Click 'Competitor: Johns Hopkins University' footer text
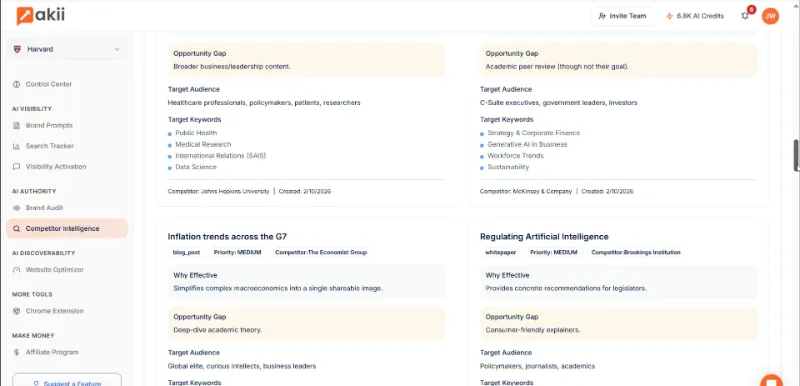Screen dimensions: 800x386 click(218, 191)
